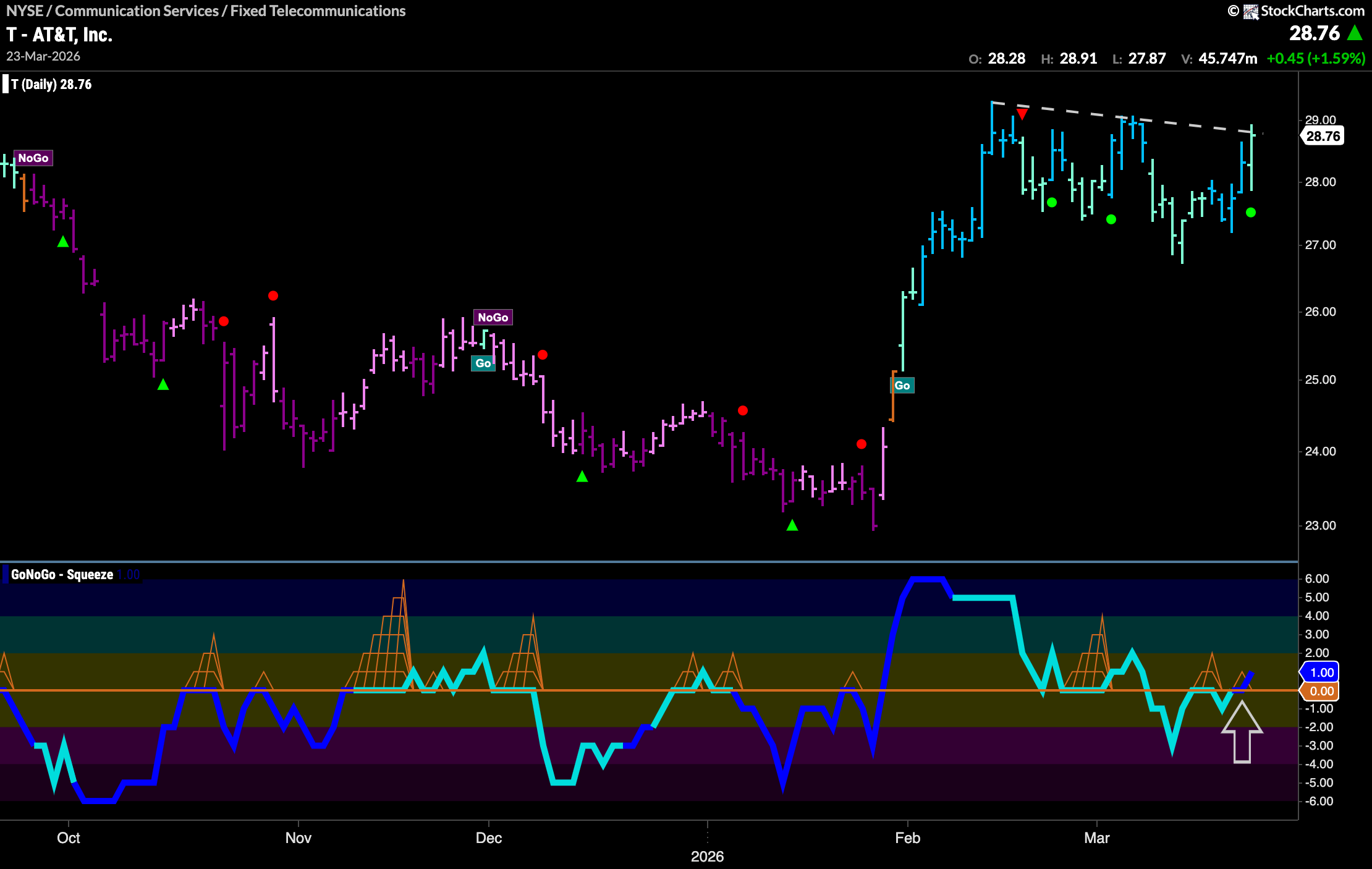This screenshot has height=869, width=1372.
Task: Click the 29.00 price axis label
Action: click(x=1320, y=120)
